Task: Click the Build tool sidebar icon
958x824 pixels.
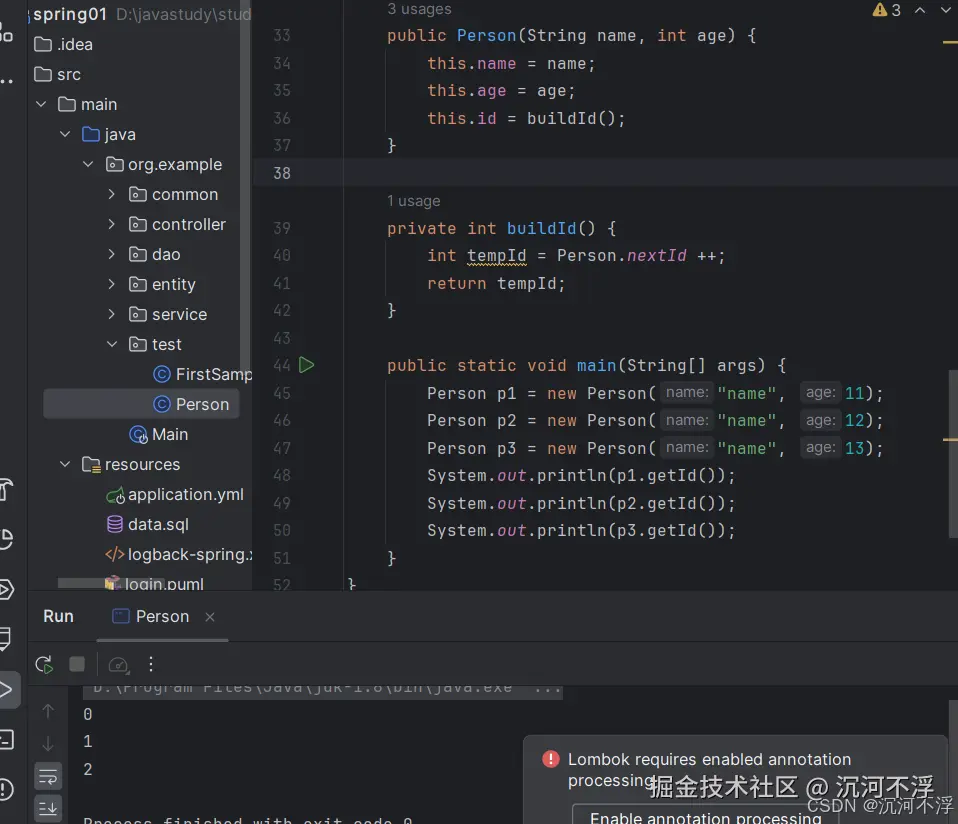Action: click(x=6, y=489)
